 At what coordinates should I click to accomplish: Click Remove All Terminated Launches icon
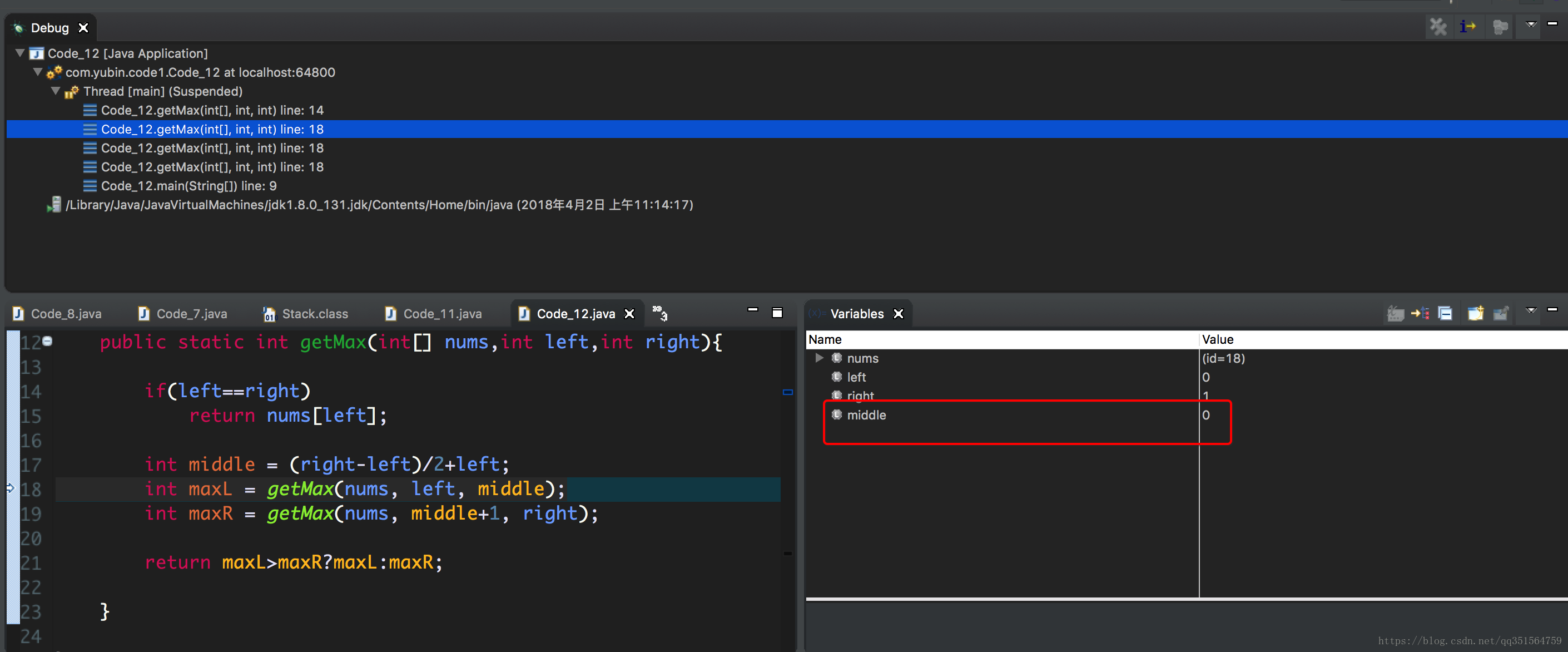1438,27
